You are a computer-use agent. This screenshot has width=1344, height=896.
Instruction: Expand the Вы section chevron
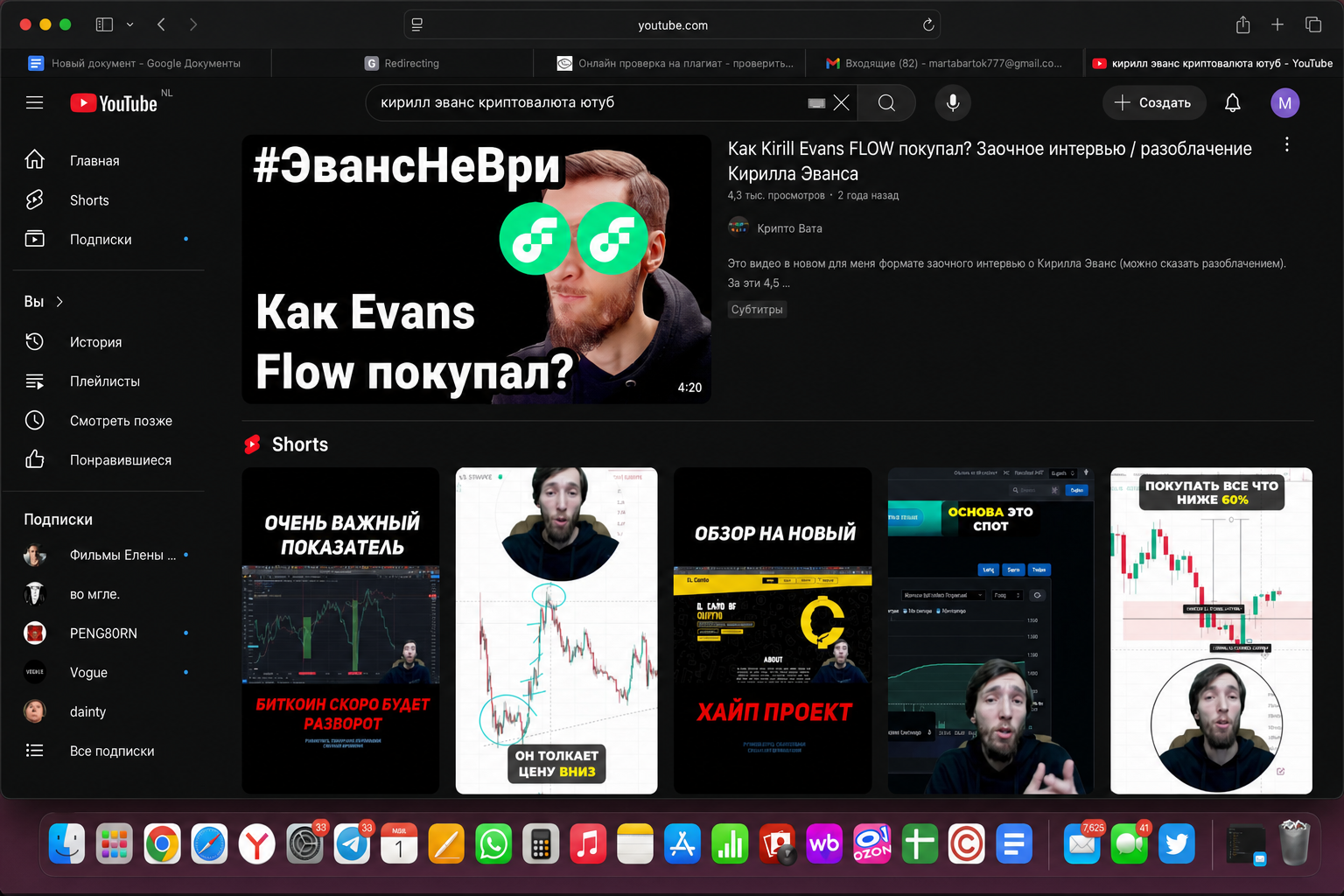[x=59, y=302]
